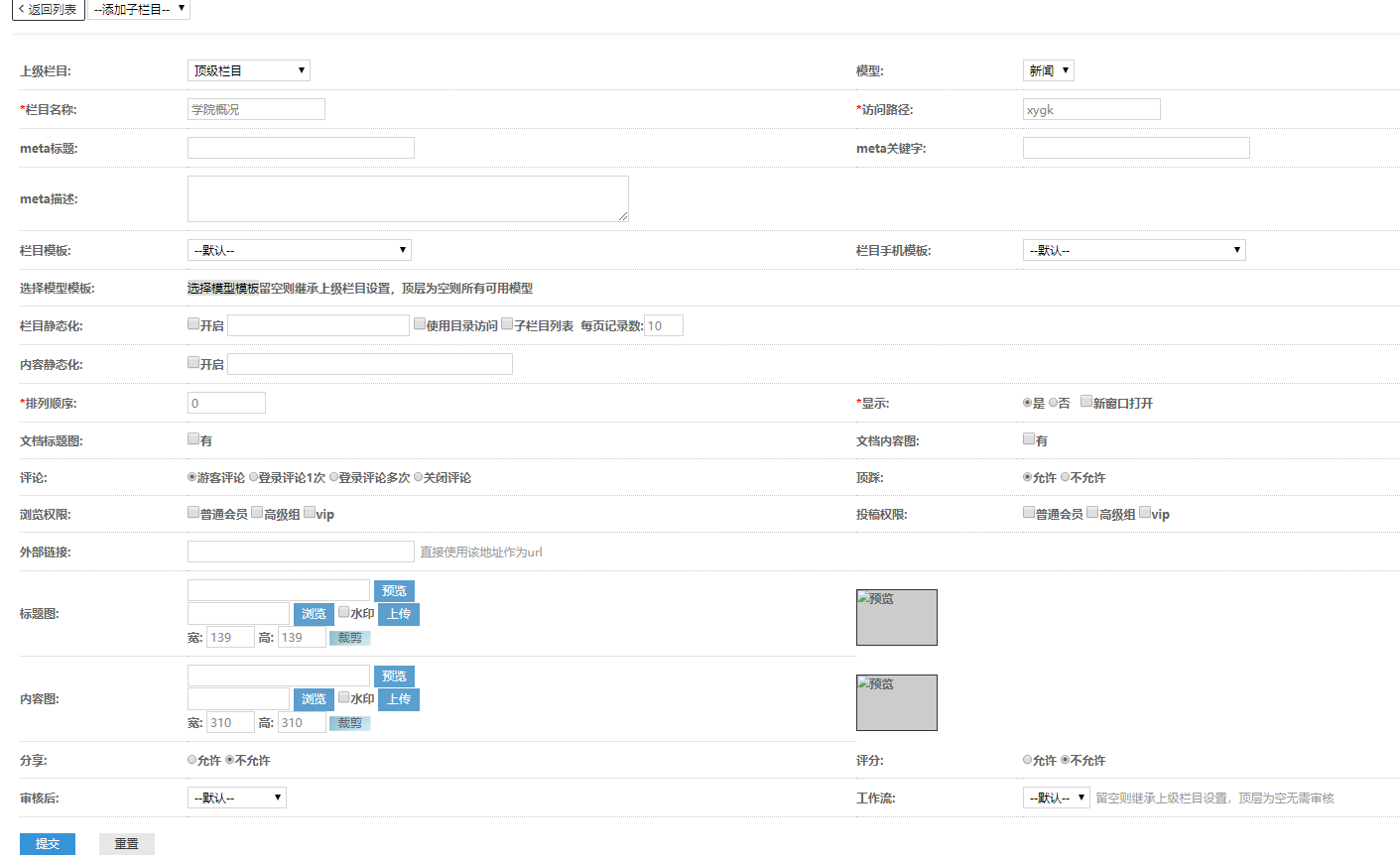Check vip under 浏览权限

point(309,512)
